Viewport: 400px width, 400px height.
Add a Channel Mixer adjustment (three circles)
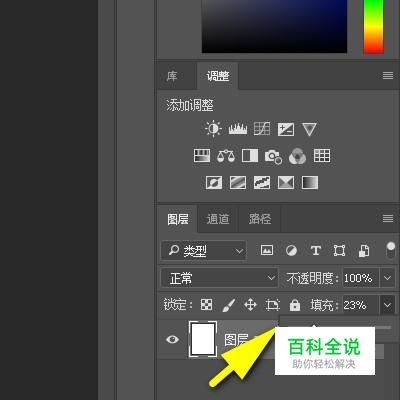point(297,156)
